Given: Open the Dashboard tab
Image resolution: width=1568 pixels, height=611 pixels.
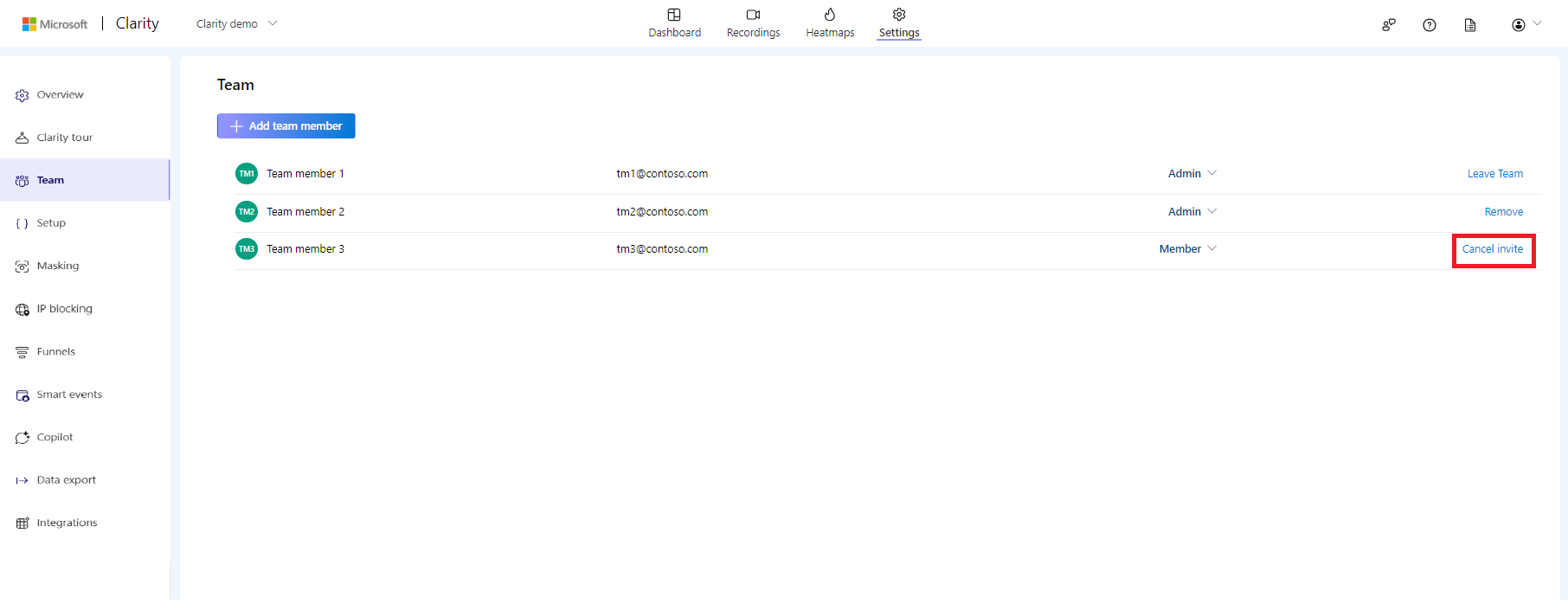Looking at the screenshot, I should [675, 23].
